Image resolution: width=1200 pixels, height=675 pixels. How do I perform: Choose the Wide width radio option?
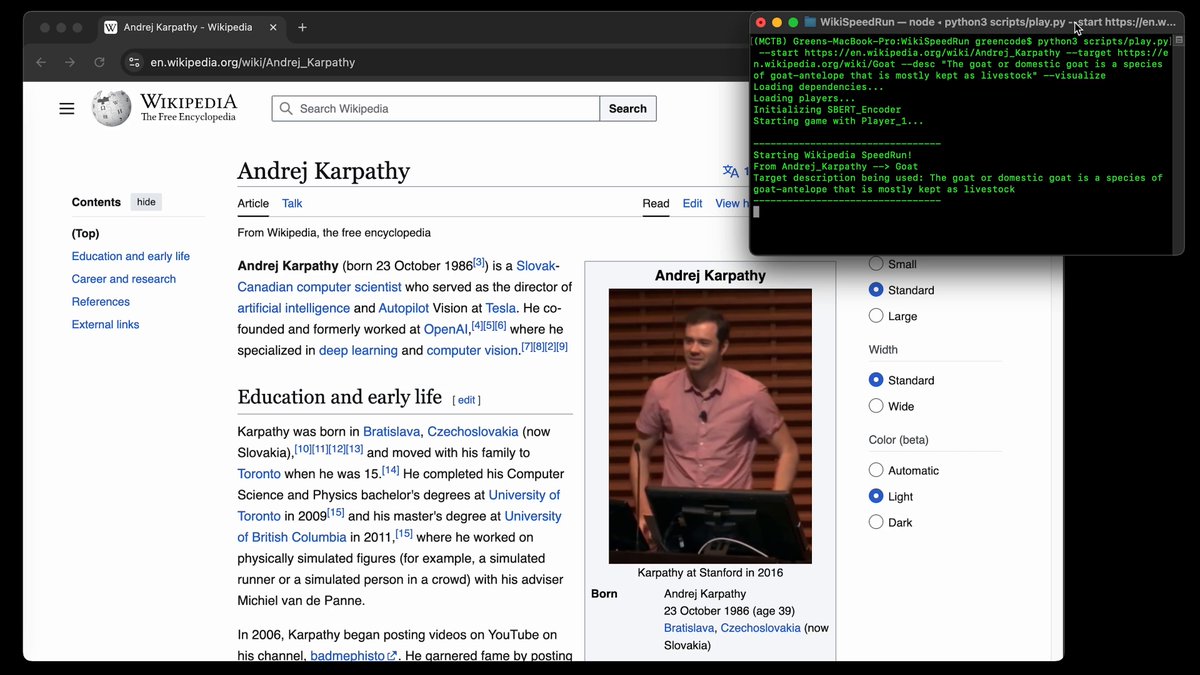tap(876, 406)
